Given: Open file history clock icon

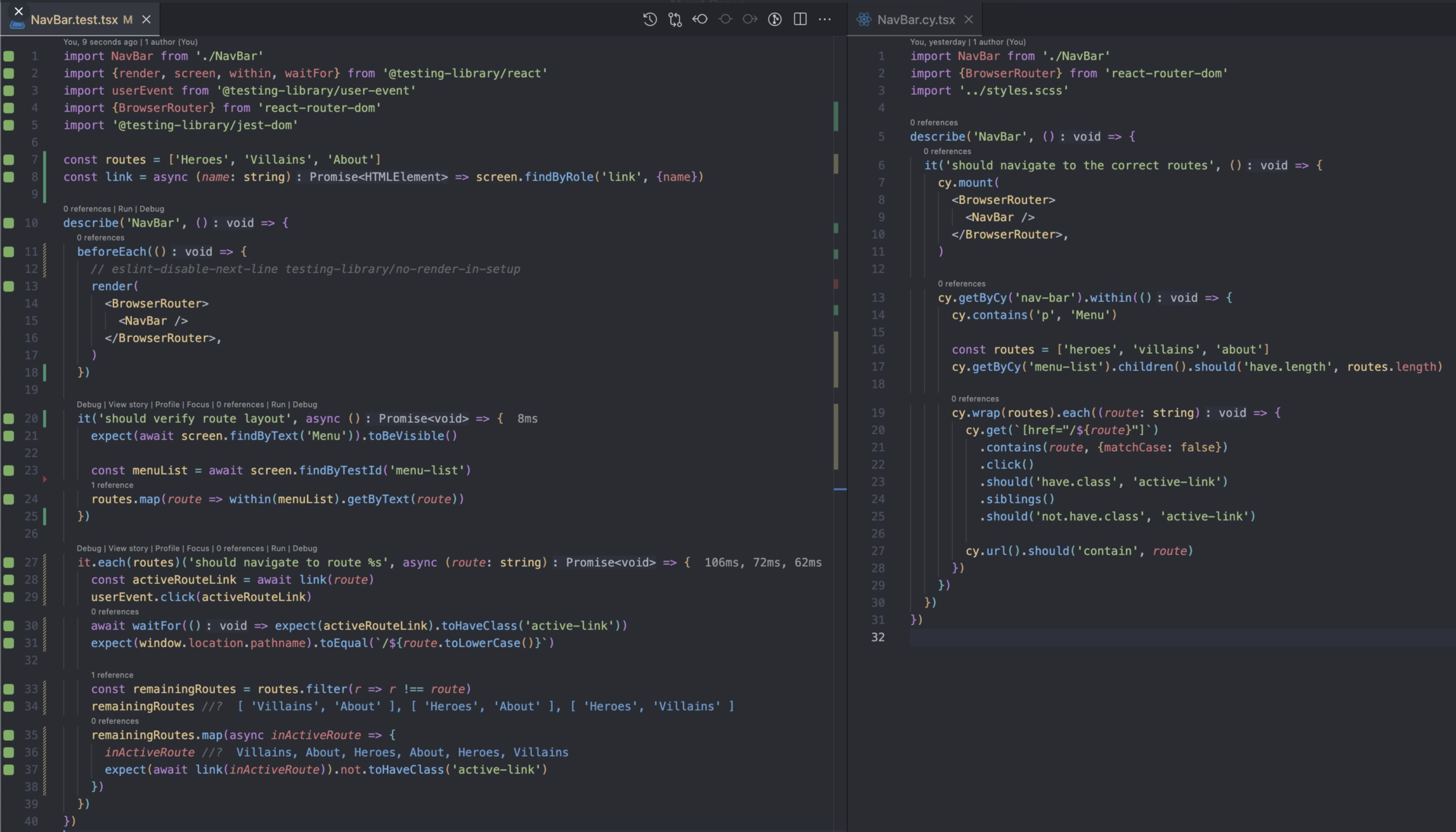Looking at the screenshot, I should [x=649, y=19].
